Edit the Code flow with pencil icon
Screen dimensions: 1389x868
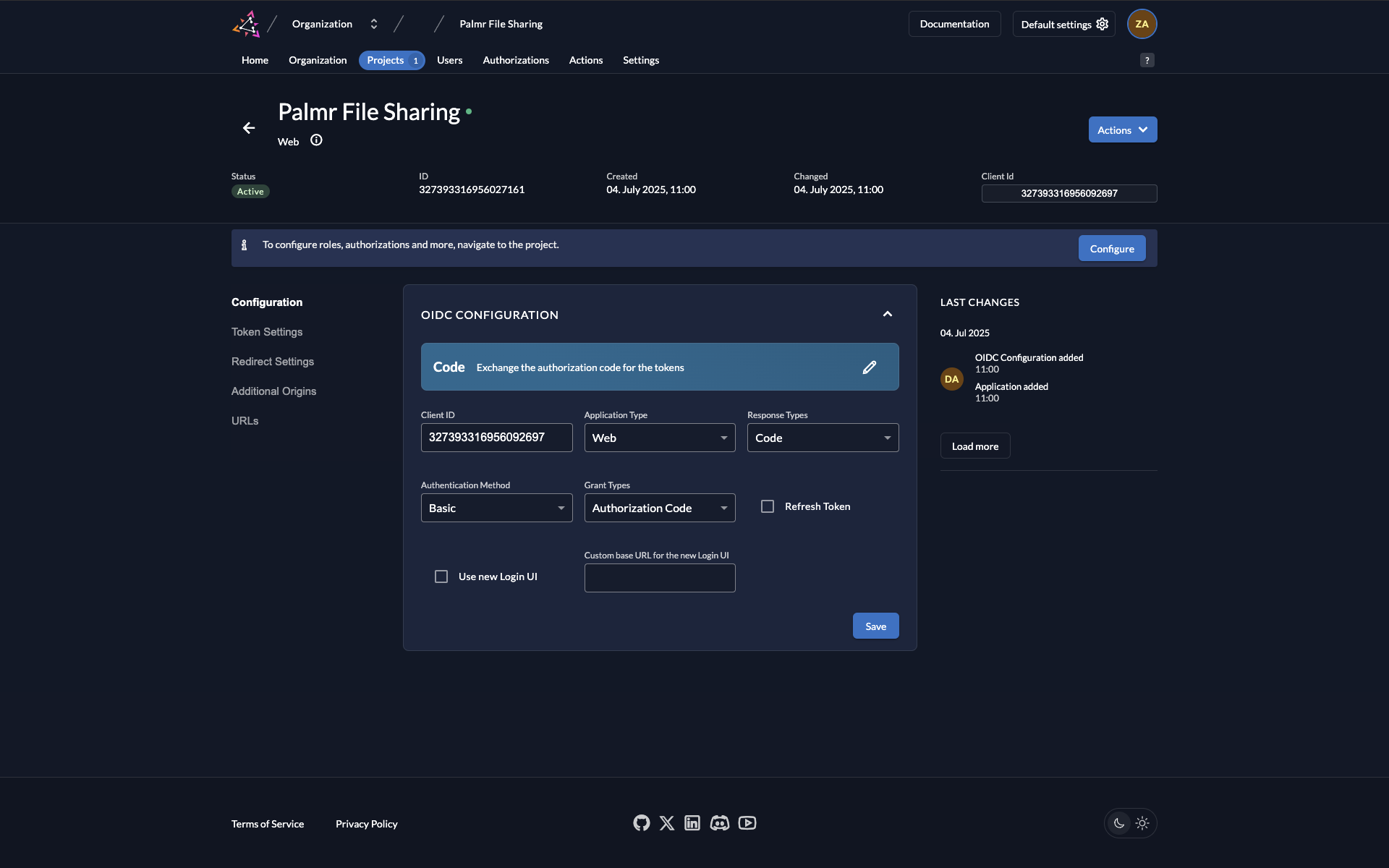click(x=870, y=367)
